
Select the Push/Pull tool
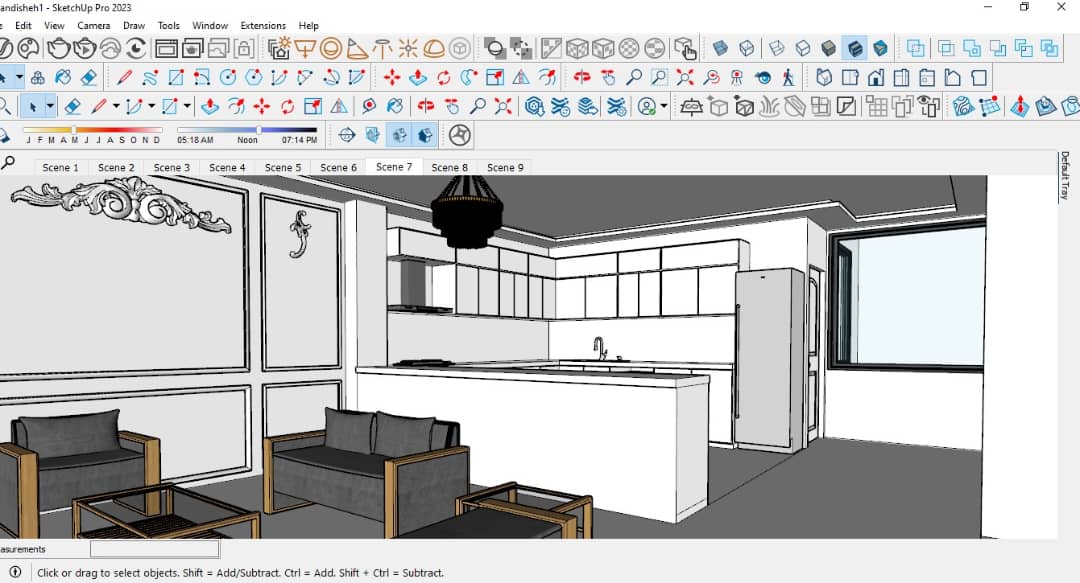point(417,77)
